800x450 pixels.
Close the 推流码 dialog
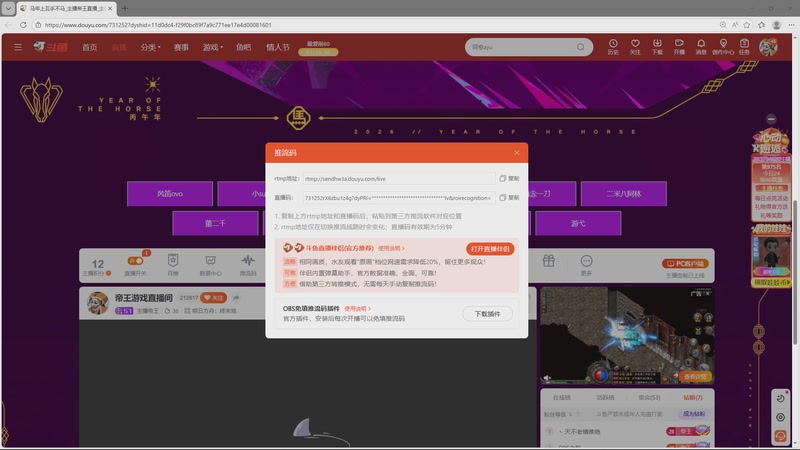pyautogui.click(x=516, y=153)
